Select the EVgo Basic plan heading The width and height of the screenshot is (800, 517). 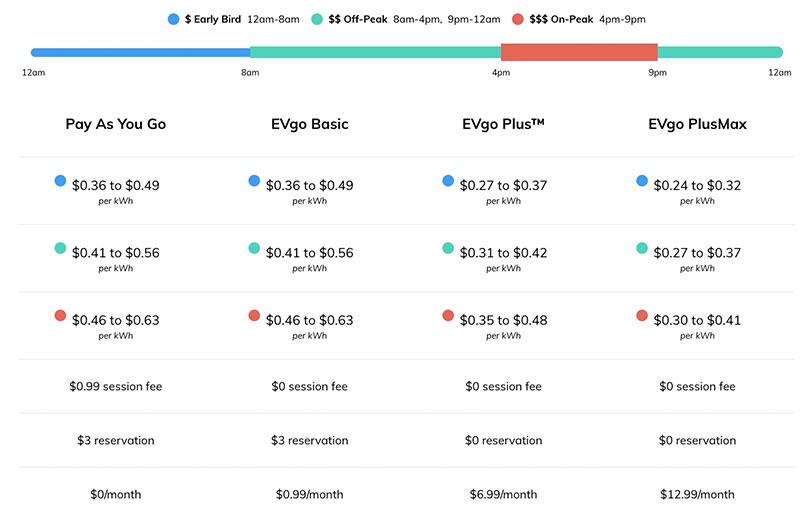[309, 125]
